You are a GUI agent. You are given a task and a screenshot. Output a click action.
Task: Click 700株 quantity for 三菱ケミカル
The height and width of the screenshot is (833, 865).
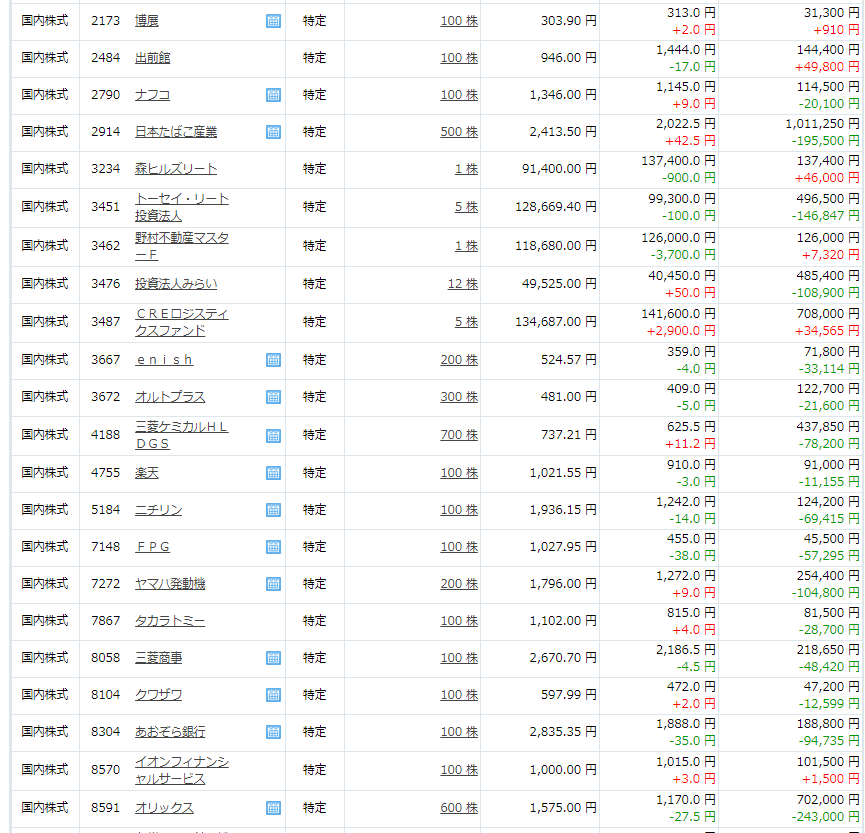(x=459, y=435)
